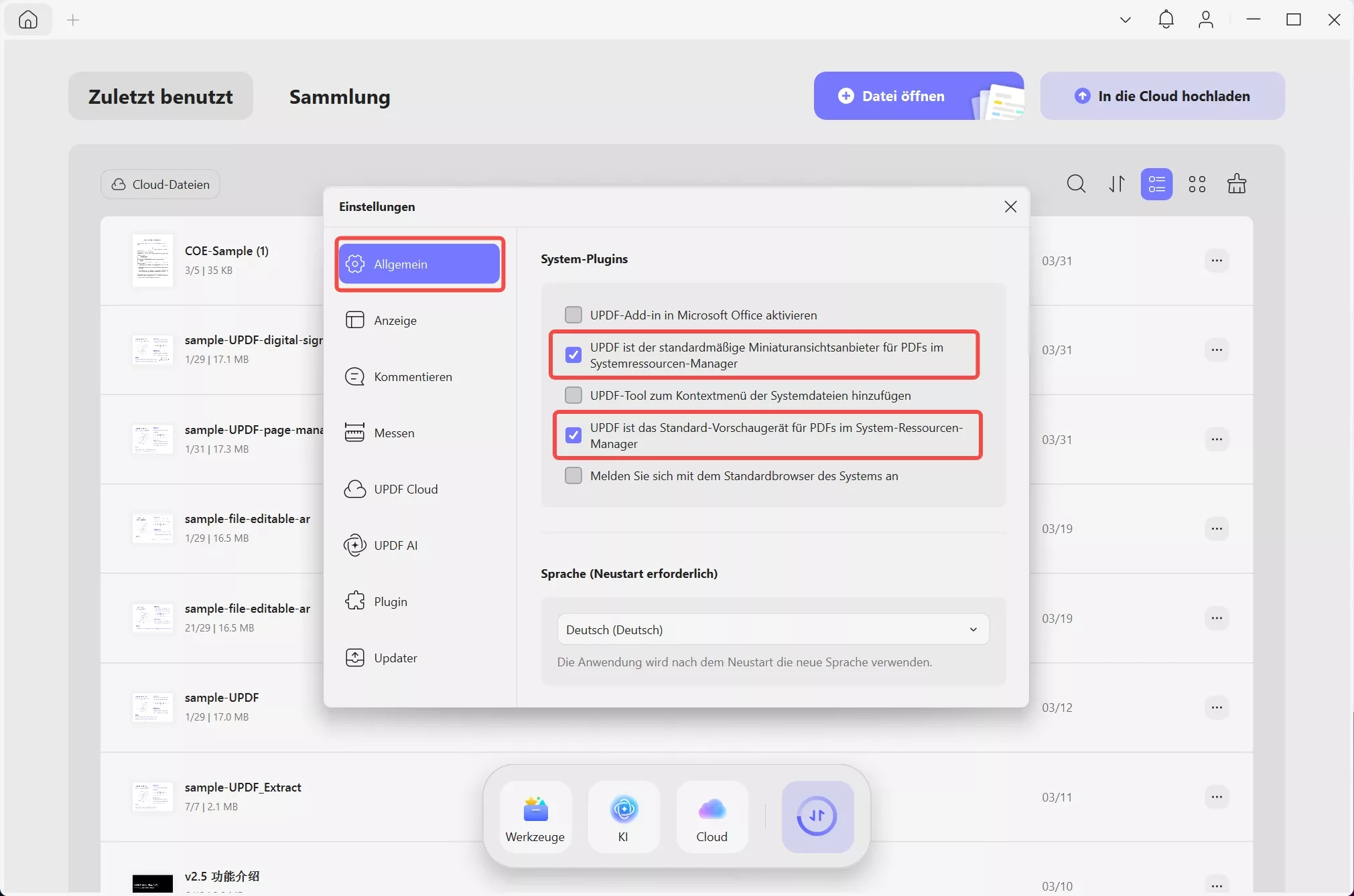Select the Anzeige settings section
This screenshot has width=1354, height=896.
point(395,321)
